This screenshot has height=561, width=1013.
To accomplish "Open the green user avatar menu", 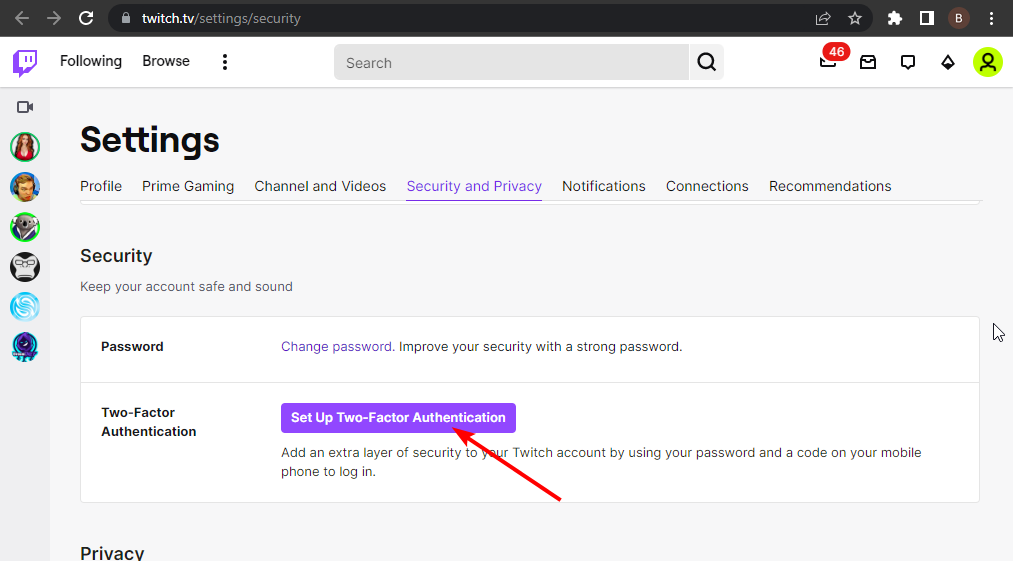I will [988, 62].
